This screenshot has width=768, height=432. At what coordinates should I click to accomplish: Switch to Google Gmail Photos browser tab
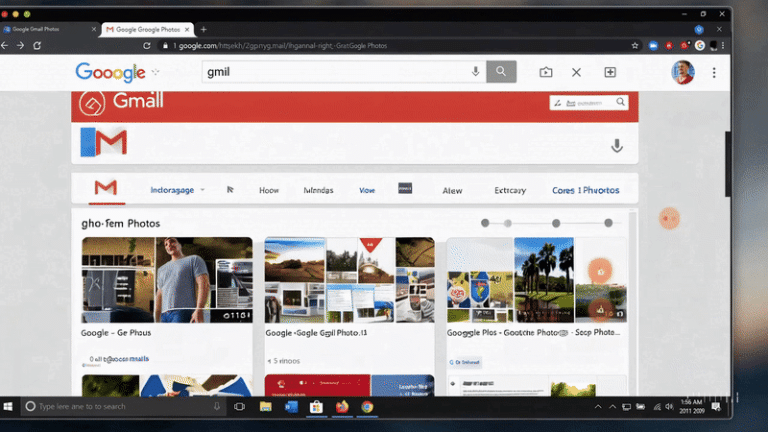48,29
